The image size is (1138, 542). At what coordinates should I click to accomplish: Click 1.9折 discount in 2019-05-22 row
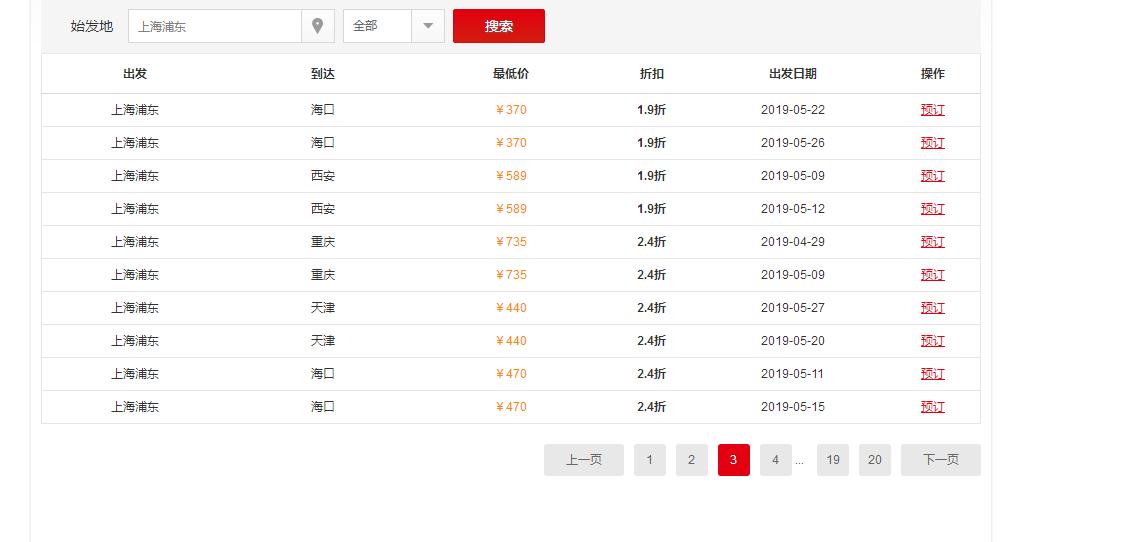(x=652, y=110)
